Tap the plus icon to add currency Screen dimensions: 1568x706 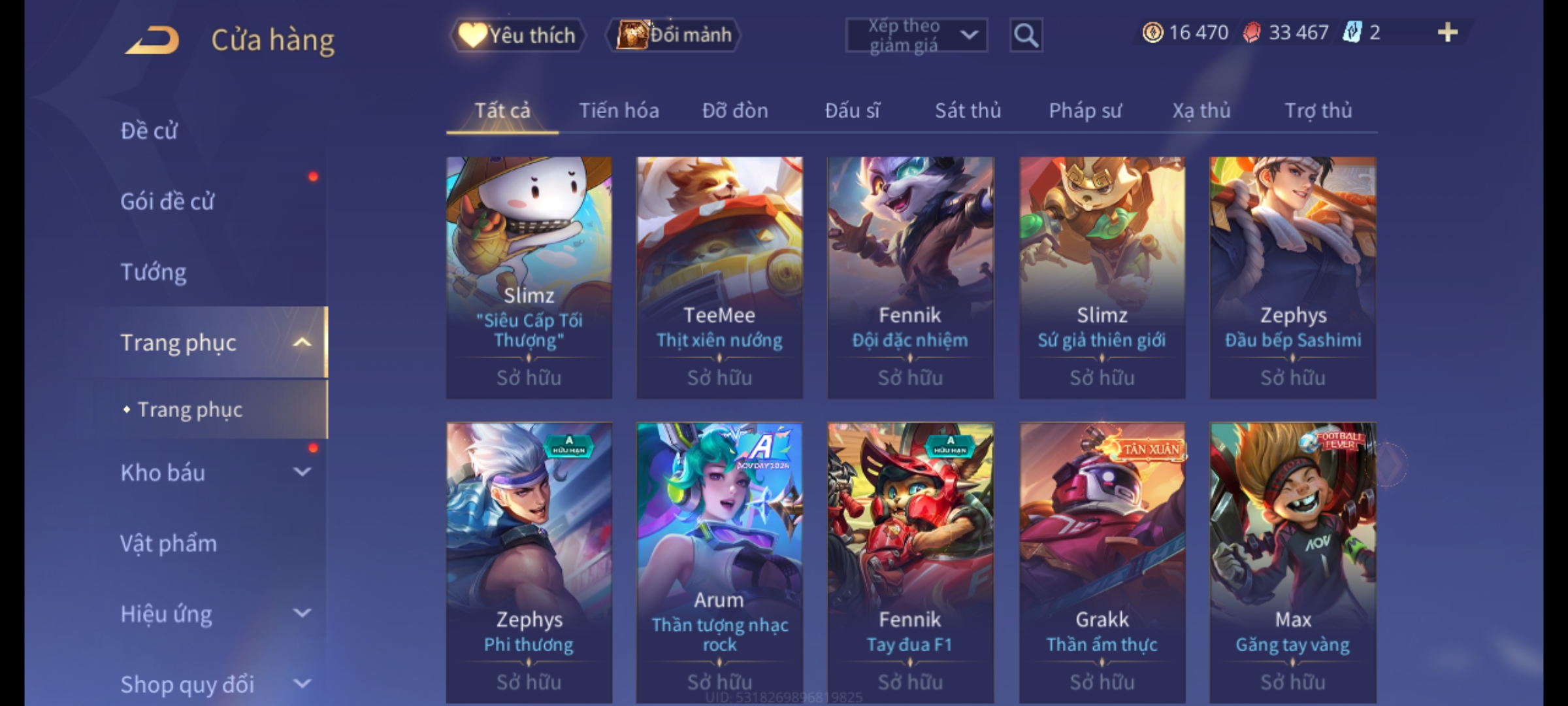tap(1448, 32)
